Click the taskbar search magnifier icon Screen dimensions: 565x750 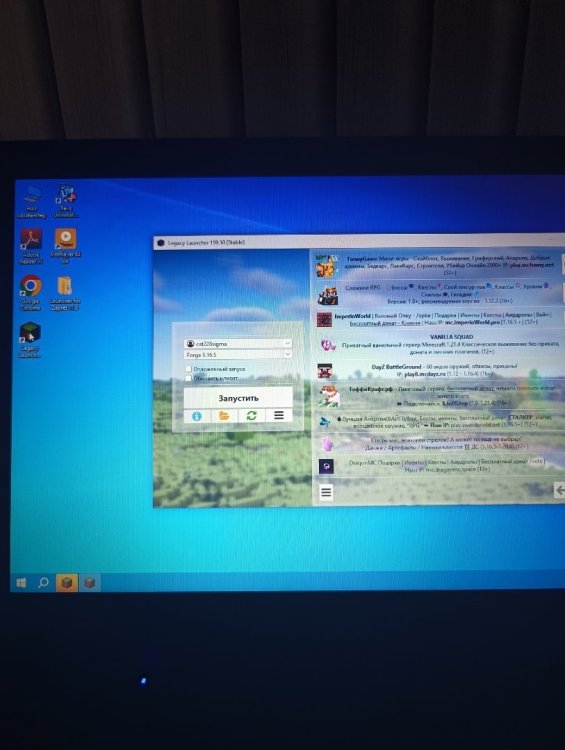click(x=44, y=583)
